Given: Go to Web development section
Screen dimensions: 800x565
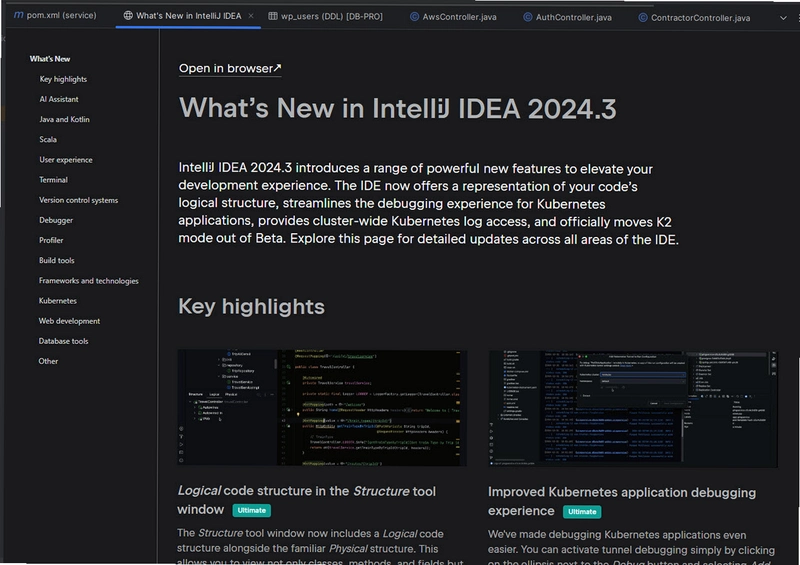Looking at the screenshot, I should pos(69,321).
